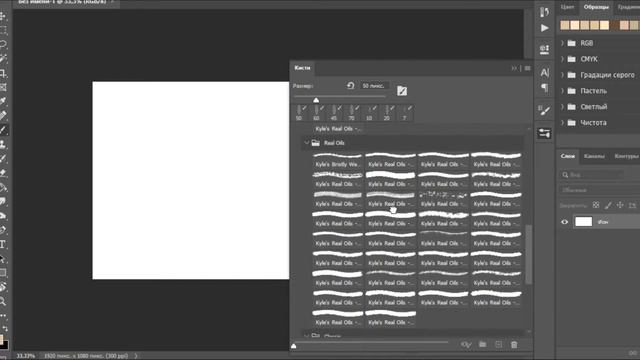640x360 pixels.
Task: Select the Frame tool
Action: coord(3,87)
